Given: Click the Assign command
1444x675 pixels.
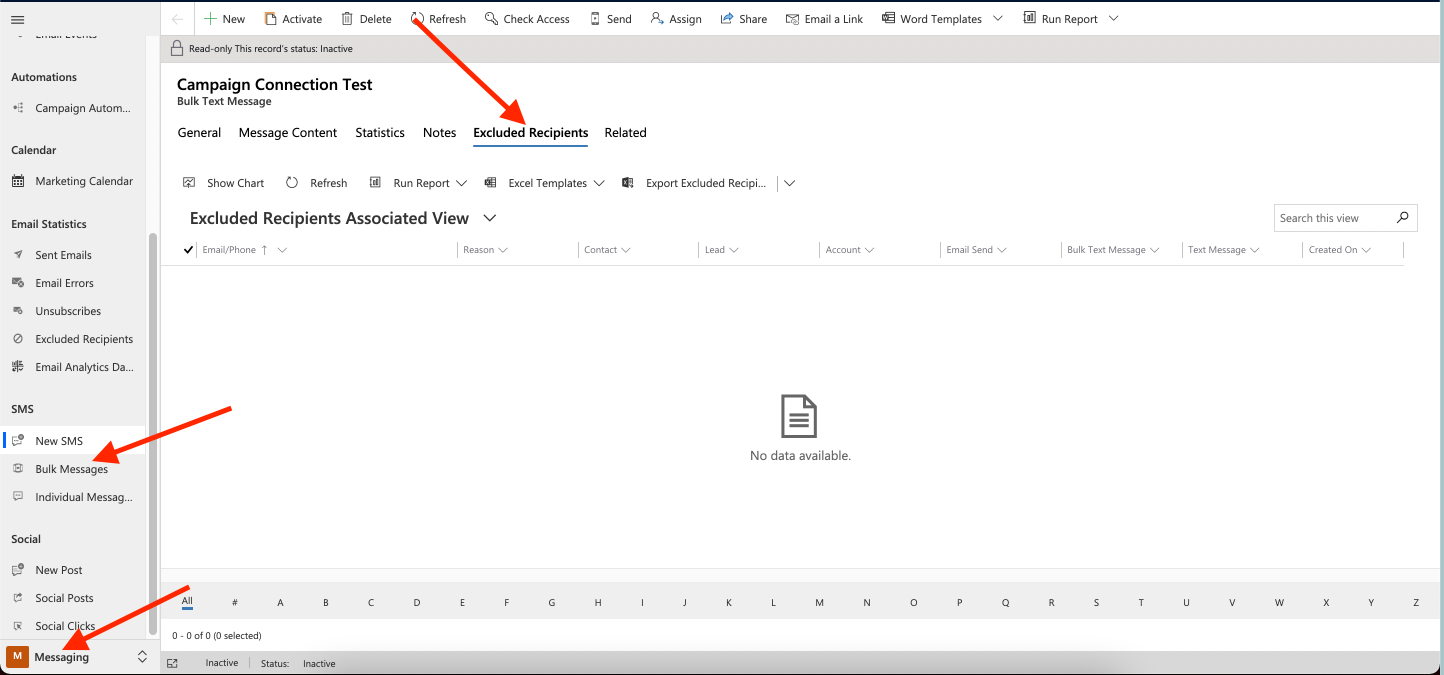Looking at the screenshot, I should point(676,19).
